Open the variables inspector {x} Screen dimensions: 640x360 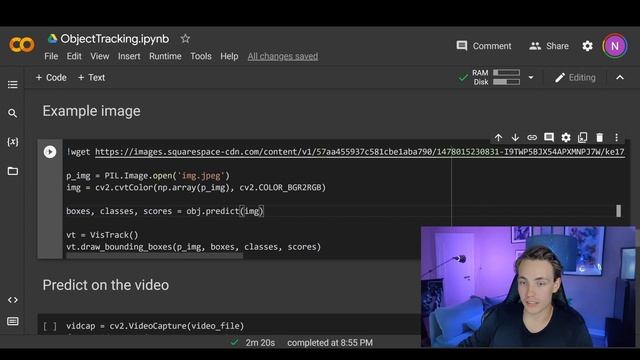click(x=13, y=142)
